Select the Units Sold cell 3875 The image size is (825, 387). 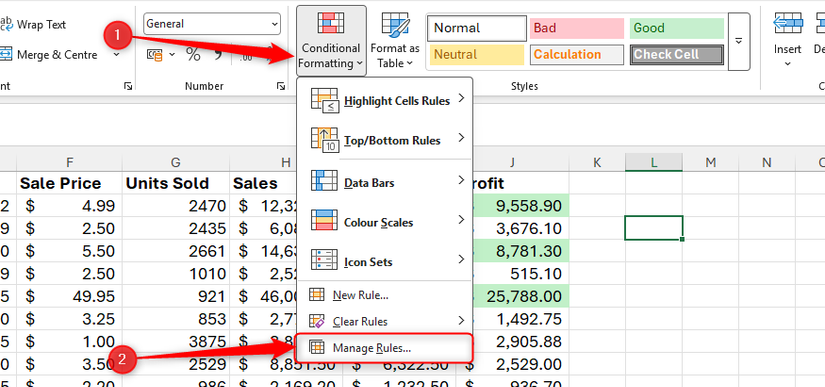[x=176, y=341]
